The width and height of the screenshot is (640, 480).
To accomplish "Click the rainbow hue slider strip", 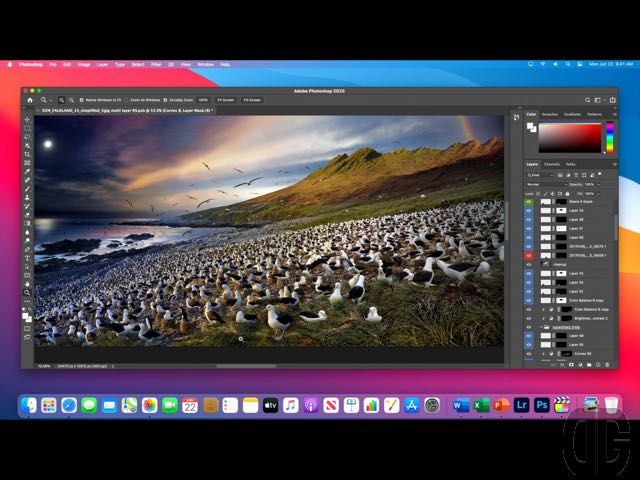I will coord(609,138).
